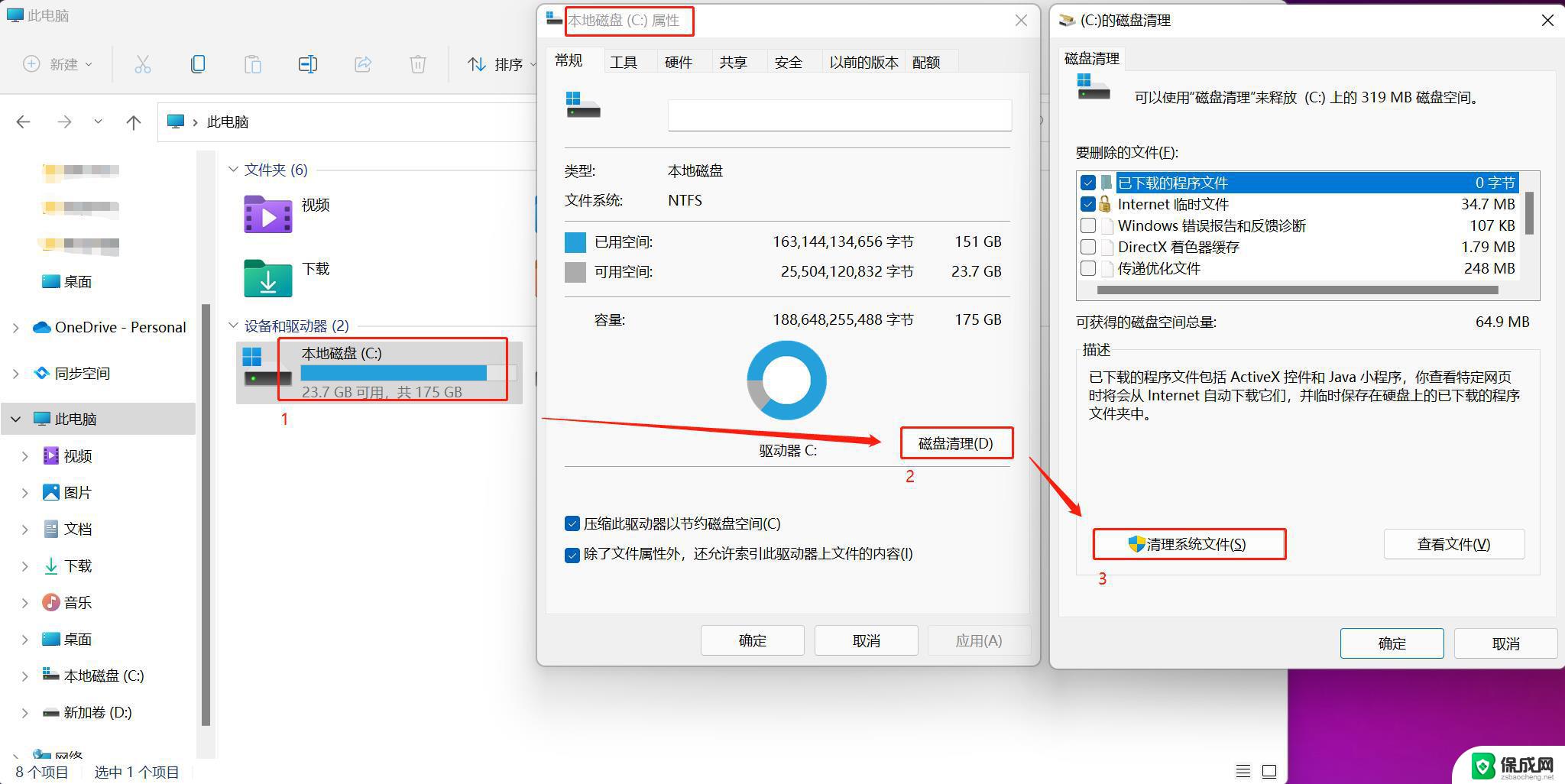Screen dimensions: 1565x784
Task: Click the Sort arrows icon in toolbar
Action: pos(477,64)
